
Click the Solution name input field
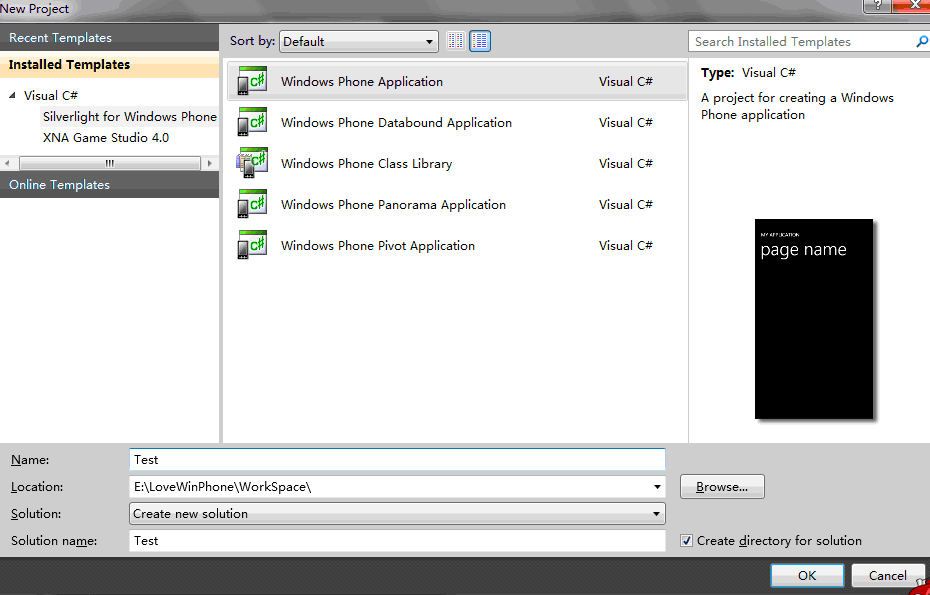(397, 540)
